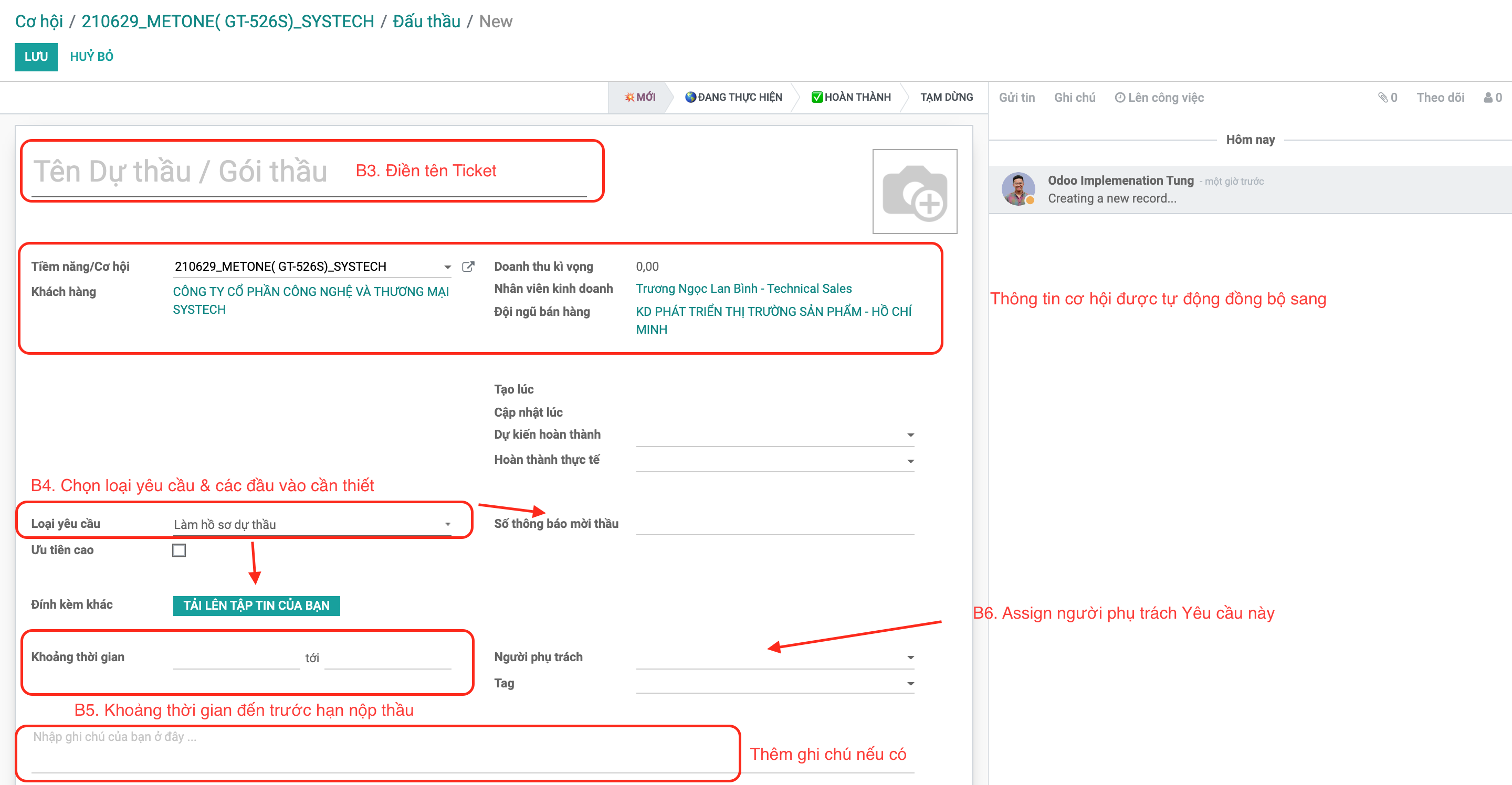Open the Dự kiến hoàn thành date dropdown
The image size is (1512, 785).
click(x=910, y=436)
